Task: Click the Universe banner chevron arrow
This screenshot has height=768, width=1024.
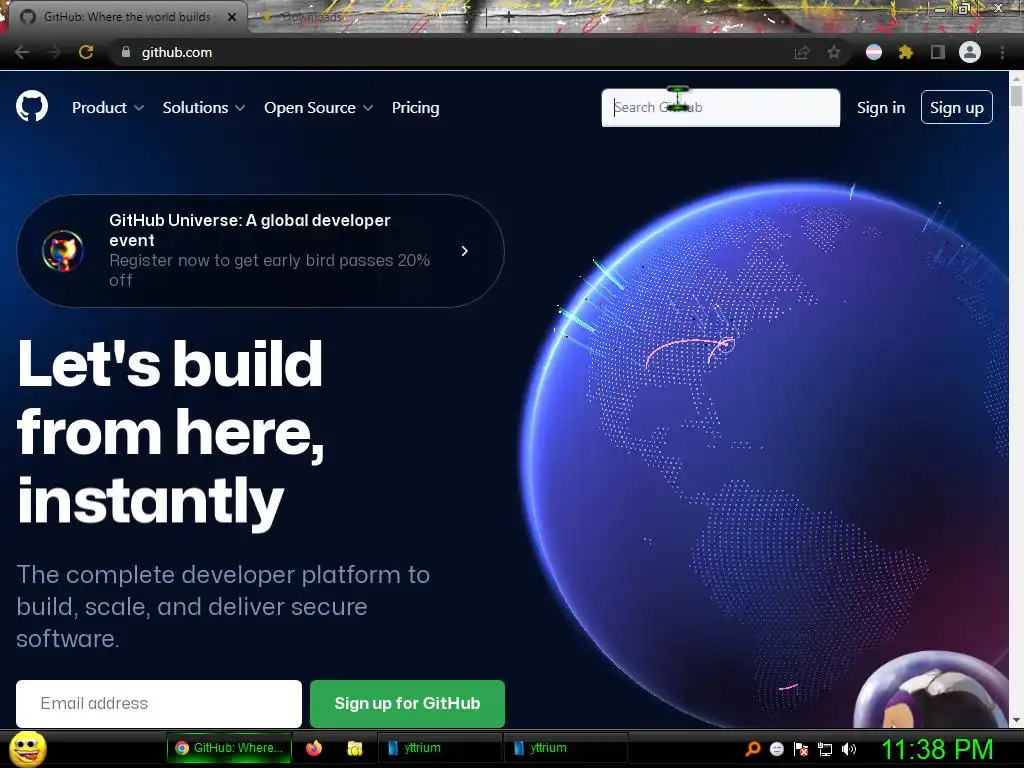Action: [x=464, y=251]
